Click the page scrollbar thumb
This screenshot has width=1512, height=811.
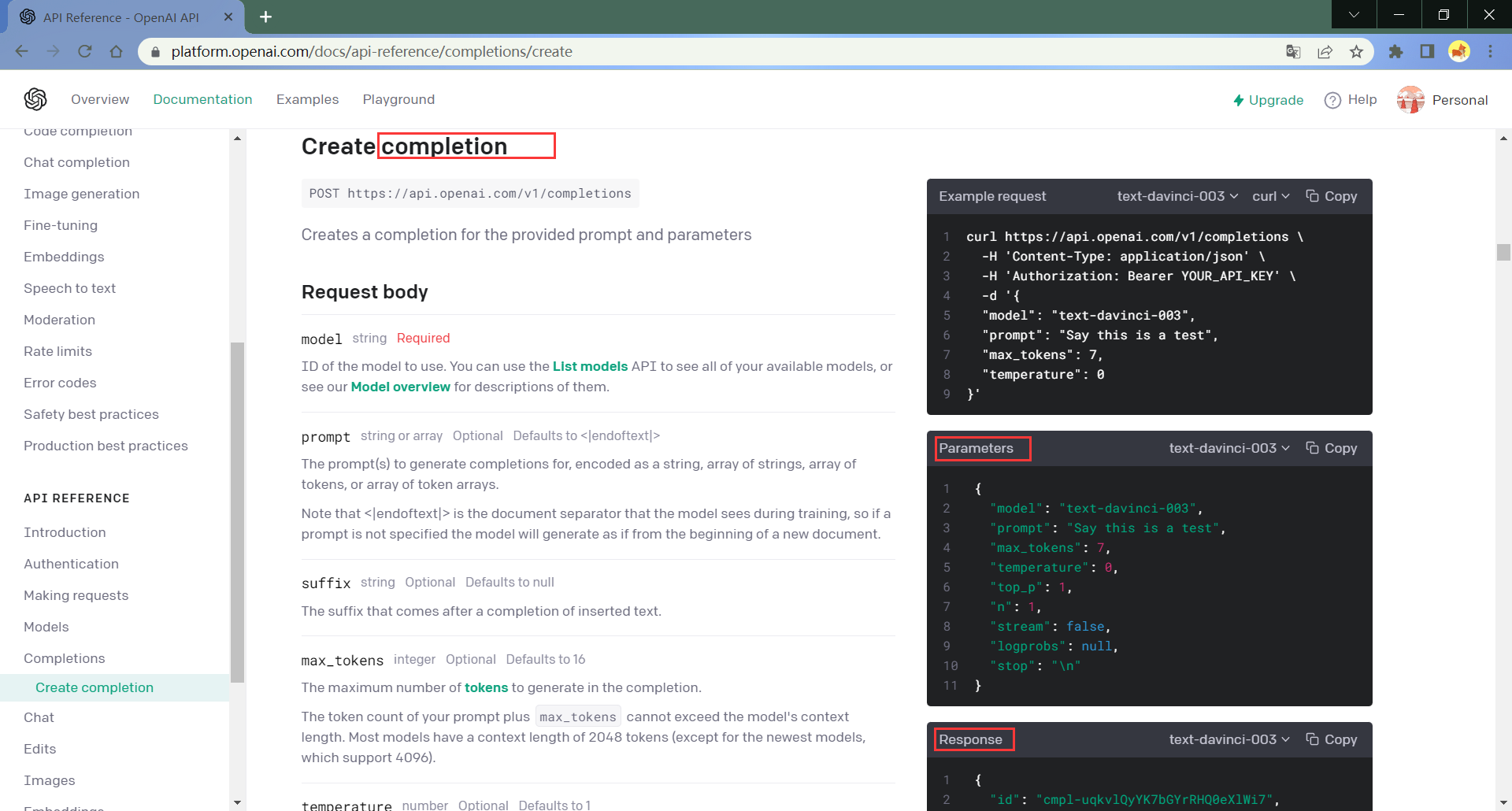tap(1503, 252)
